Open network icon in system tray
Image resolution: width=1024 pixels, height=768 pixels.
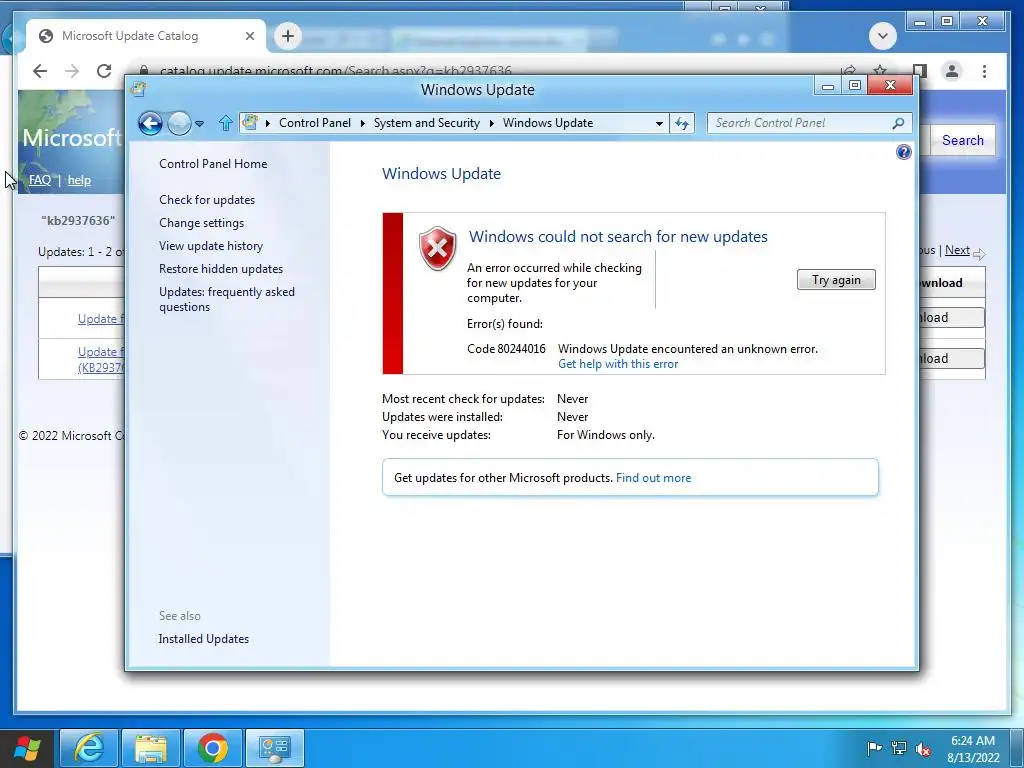coord(899,748)
